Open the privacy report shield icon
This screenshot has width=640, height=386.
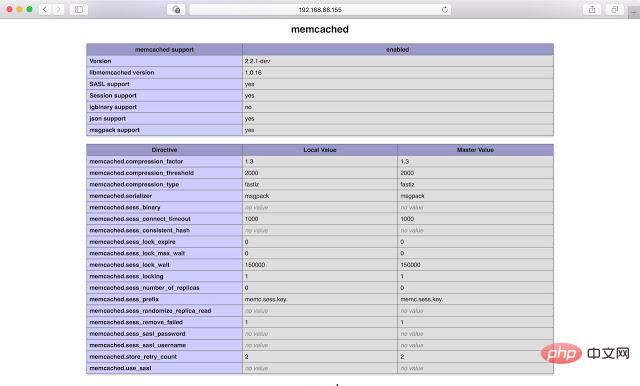[x=176, y=9]
